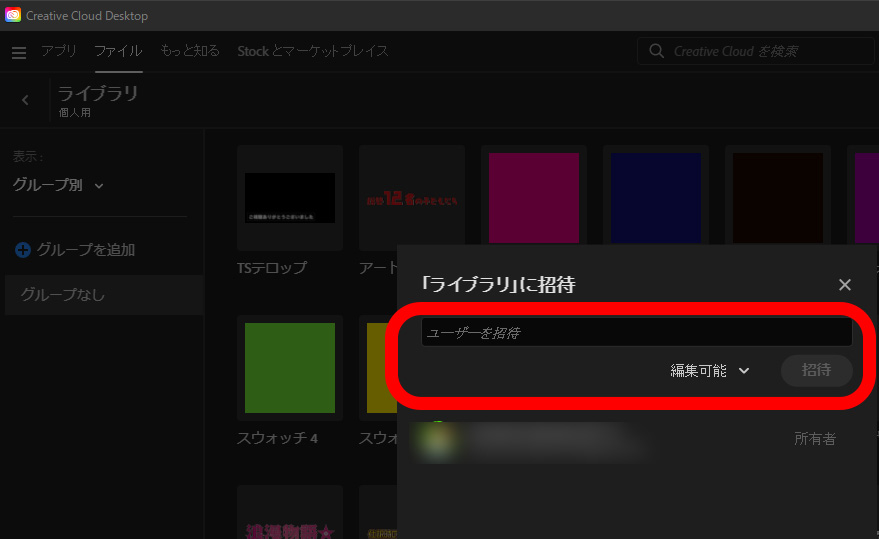
Task: Click the ライブラリ title heading
Action: click(98, 93)
